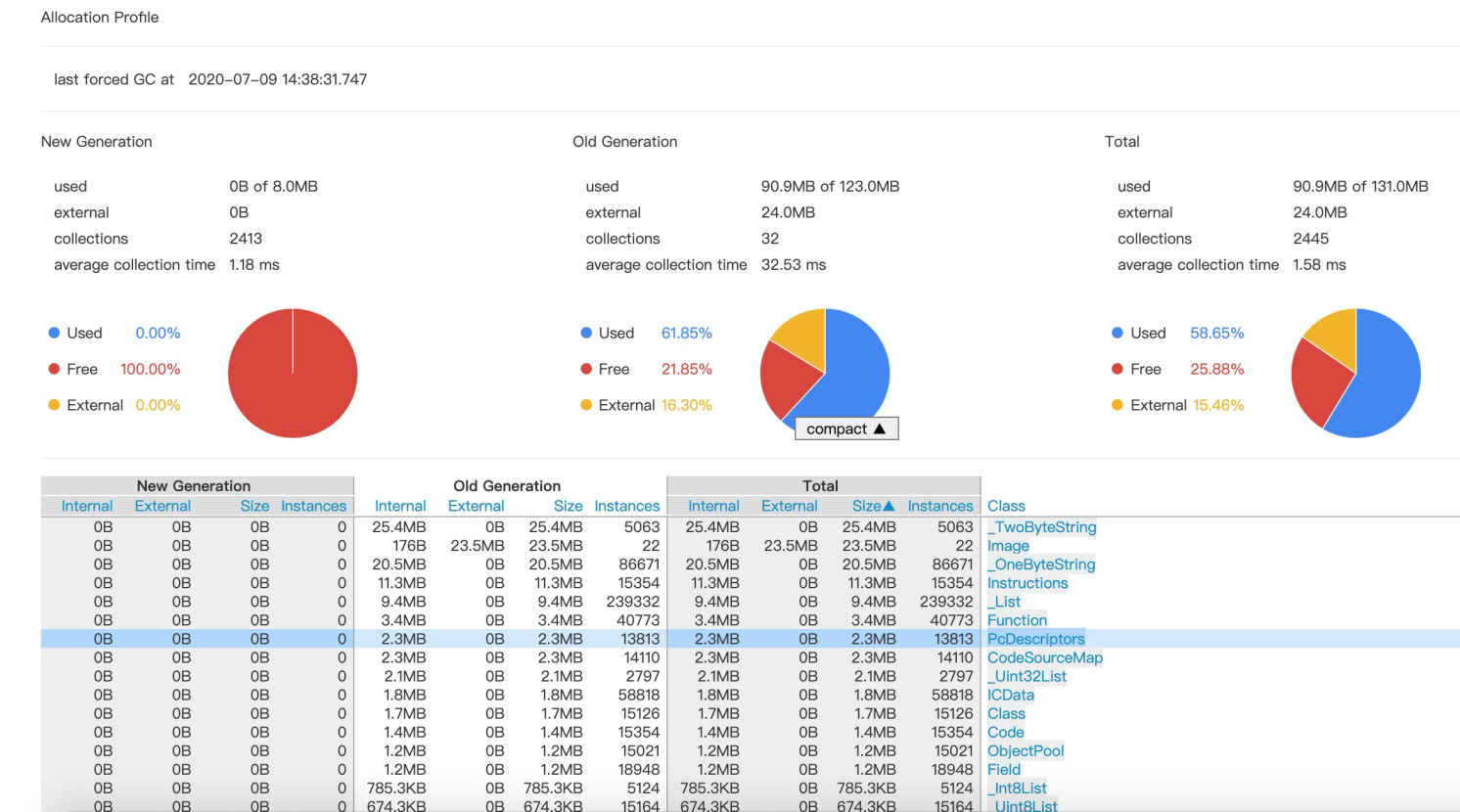The image size is (1460, 812).
Task: Click the red Free slice of New Generation pie
Action: coord(293,372)
